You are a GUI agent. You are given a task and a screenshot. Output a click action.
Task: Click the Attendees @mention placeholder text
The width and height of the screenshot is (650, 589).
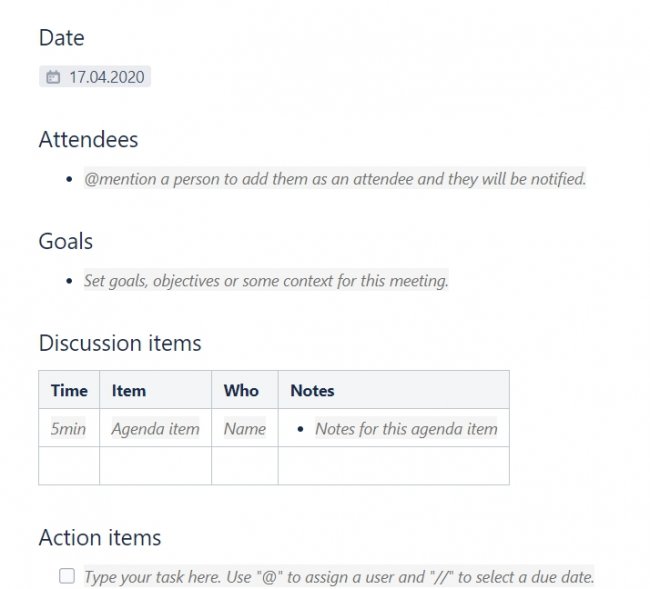334,179
